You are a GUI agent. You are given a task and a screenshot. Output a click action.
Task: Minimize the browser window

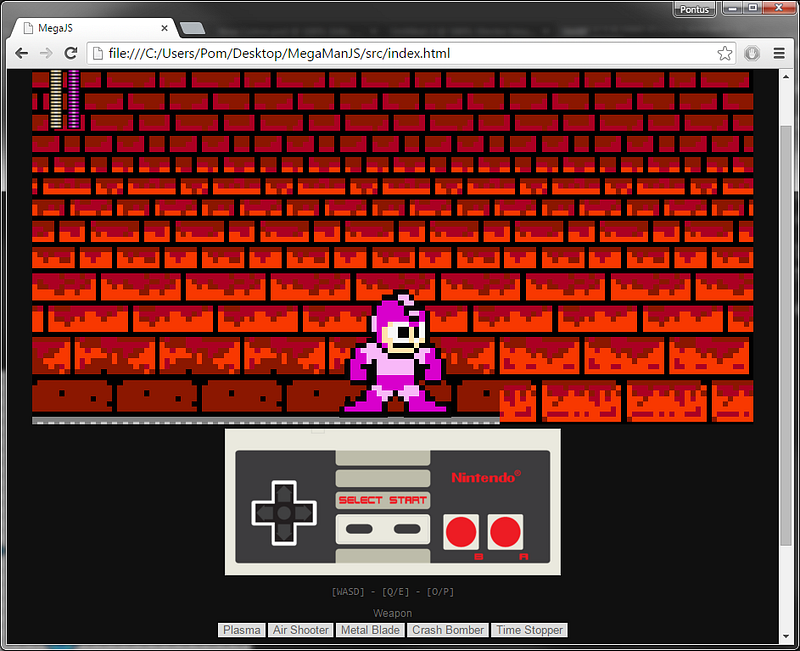click(733, 8)
